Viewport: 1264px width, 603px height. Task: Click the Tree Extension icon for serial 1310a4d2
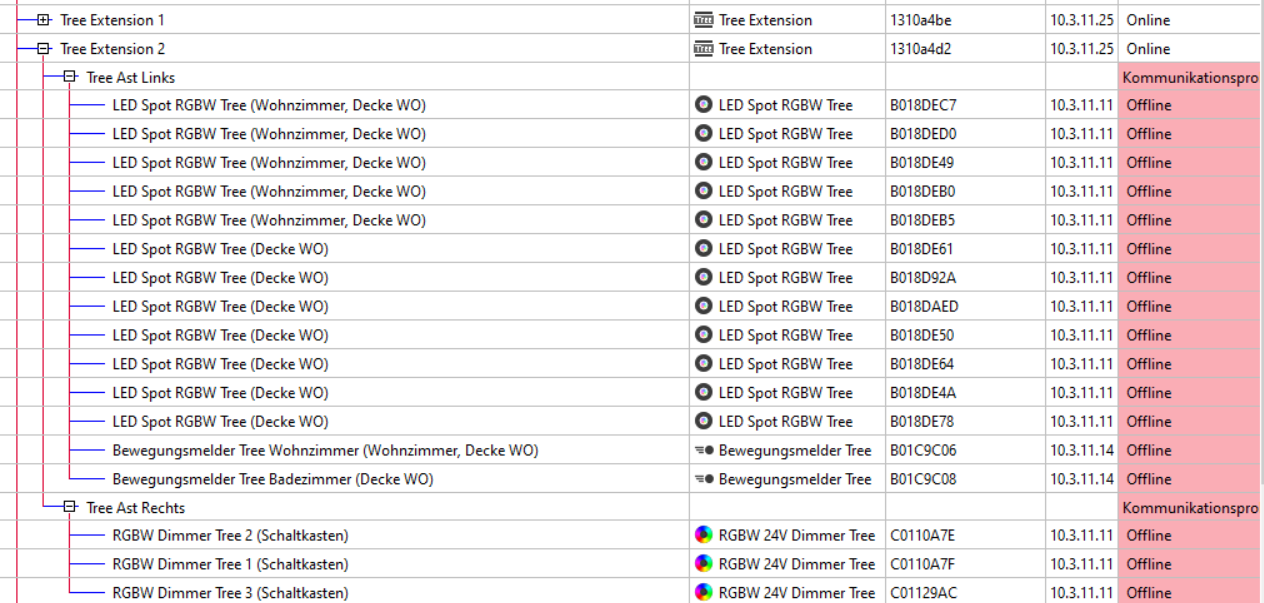[x=703, y=49]
